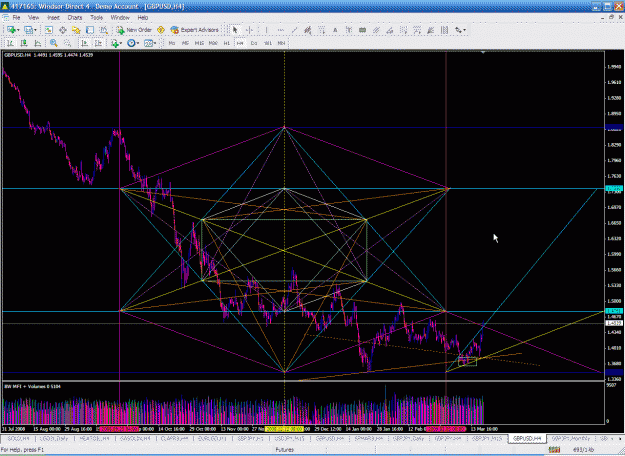The width and height of the screenshot is (625, 456).
Task: Open the Insert menu
Action: tap(53, 18)
